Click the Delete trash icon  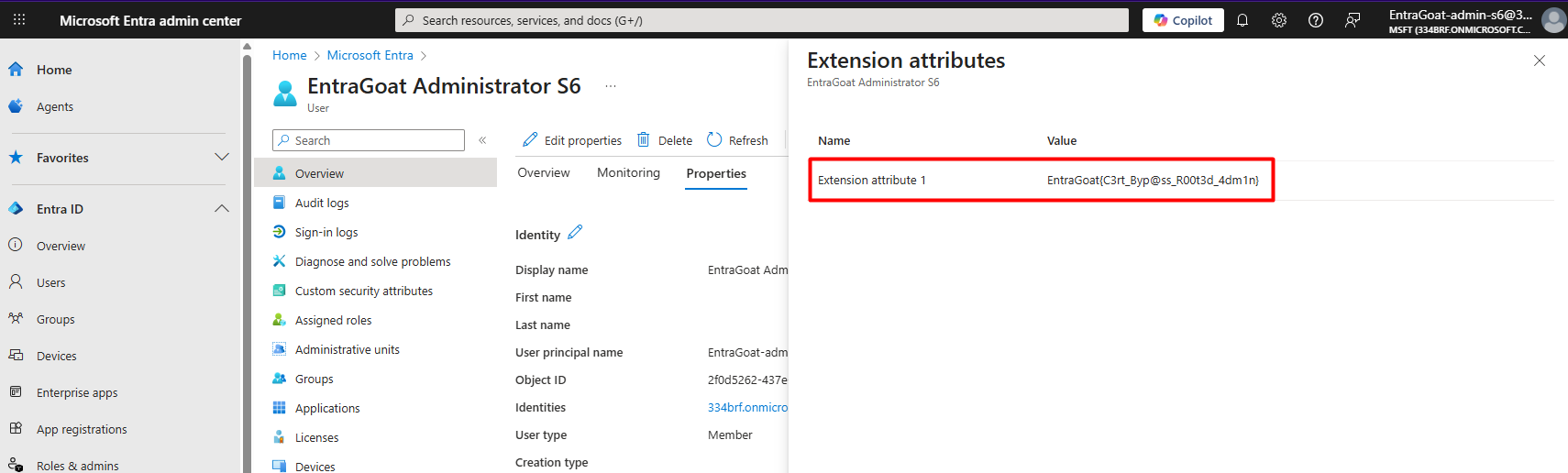pyautogui.click(x=644, y=140)
